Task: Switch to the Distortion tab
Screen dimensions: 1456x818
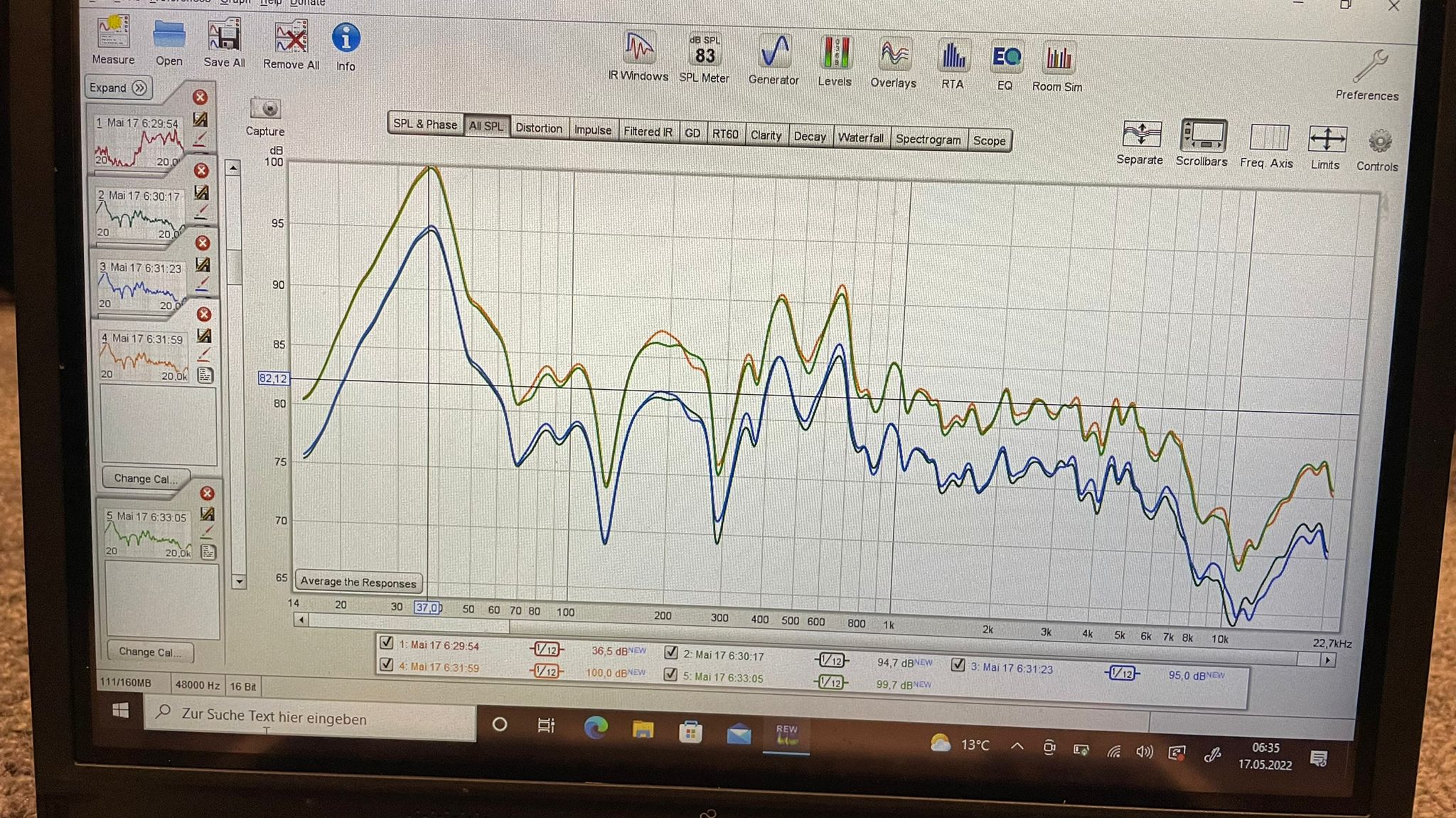Action: [x=538, y=128]
